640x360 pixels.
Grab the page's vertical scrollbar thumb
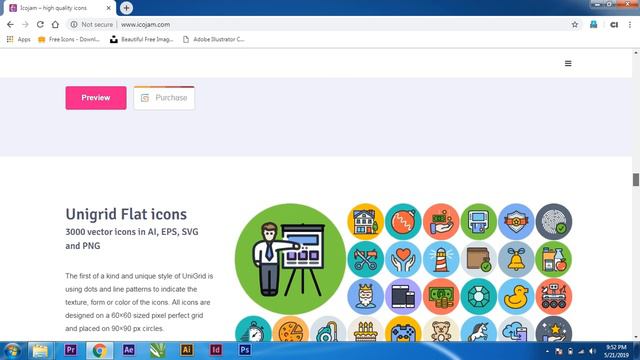tap(636, 180)
